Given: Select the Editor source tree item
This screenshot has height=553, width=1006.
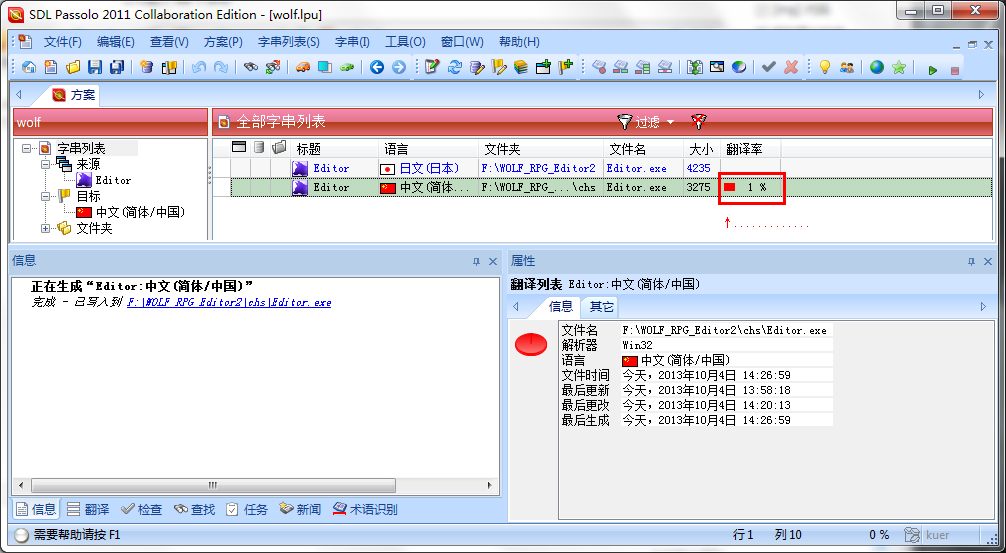Looking at the screenshot, I should point(104,180).
